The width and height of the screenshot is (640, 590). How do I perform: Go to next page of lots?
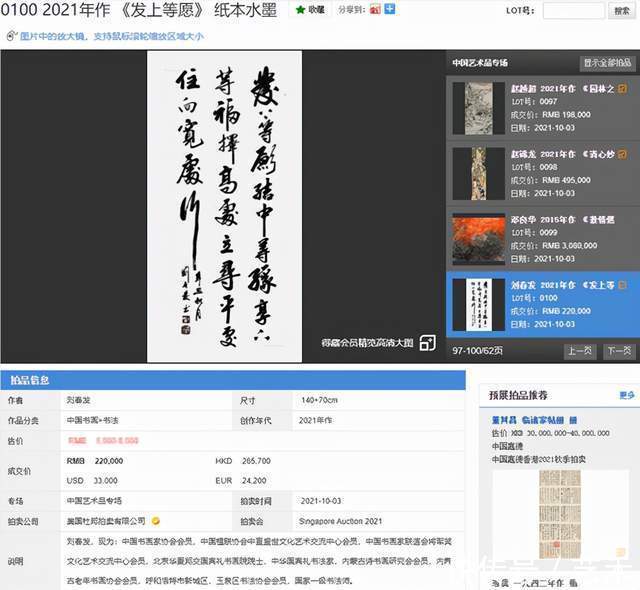tap(619, 351)
